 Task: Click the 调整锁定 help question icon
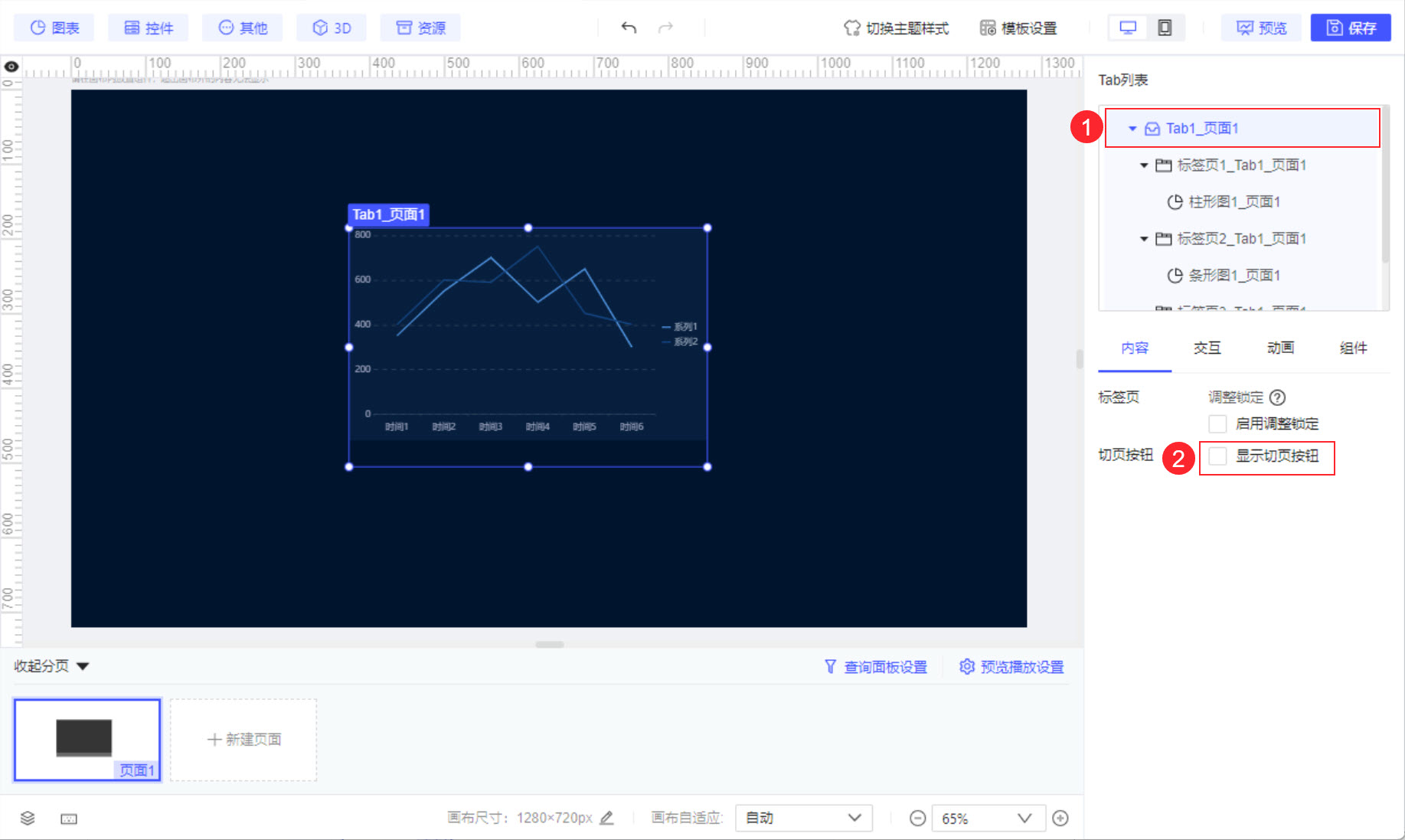[1277, 397]
